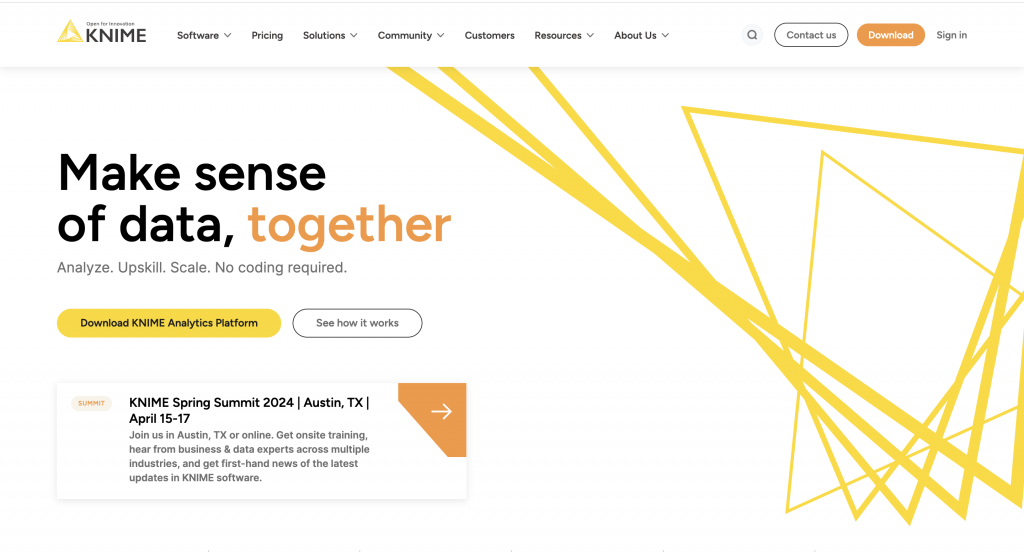Open the search magnifier icon

(752, 35)
